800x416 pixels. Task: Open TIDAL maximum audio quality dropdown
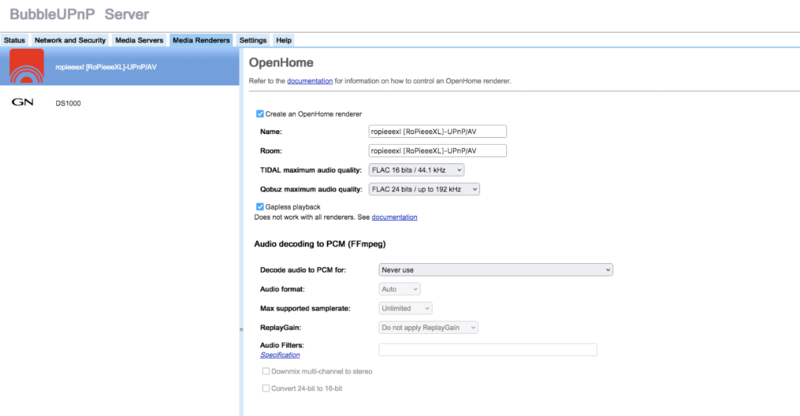416,170
